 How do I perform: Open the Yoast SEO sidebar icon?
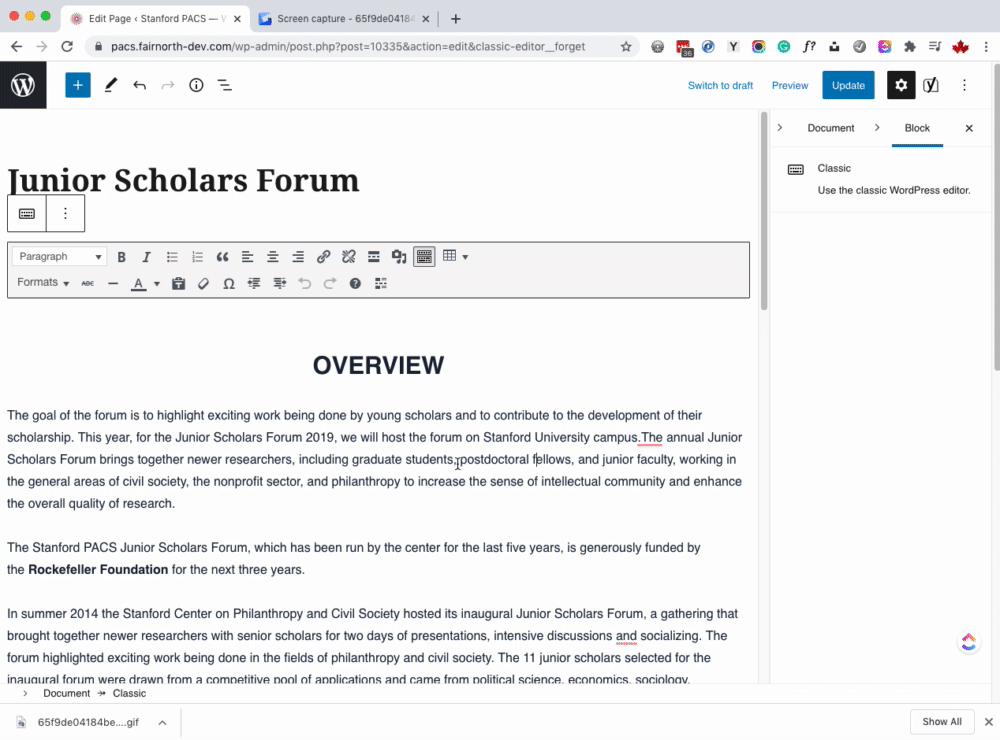tap(931, 85)
